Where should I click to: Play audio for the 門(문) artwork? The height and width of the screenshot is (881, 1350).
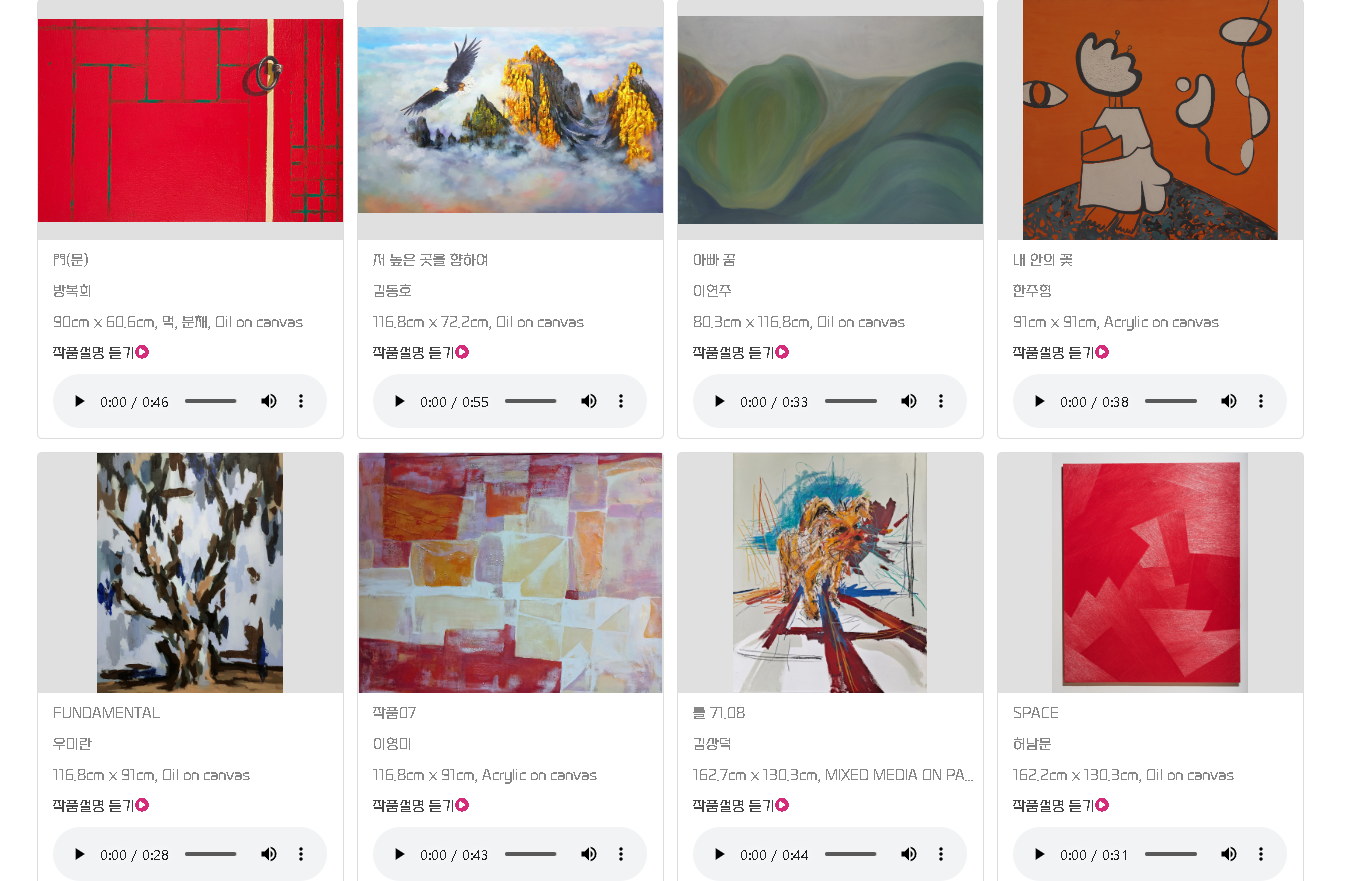pos(79,401)
